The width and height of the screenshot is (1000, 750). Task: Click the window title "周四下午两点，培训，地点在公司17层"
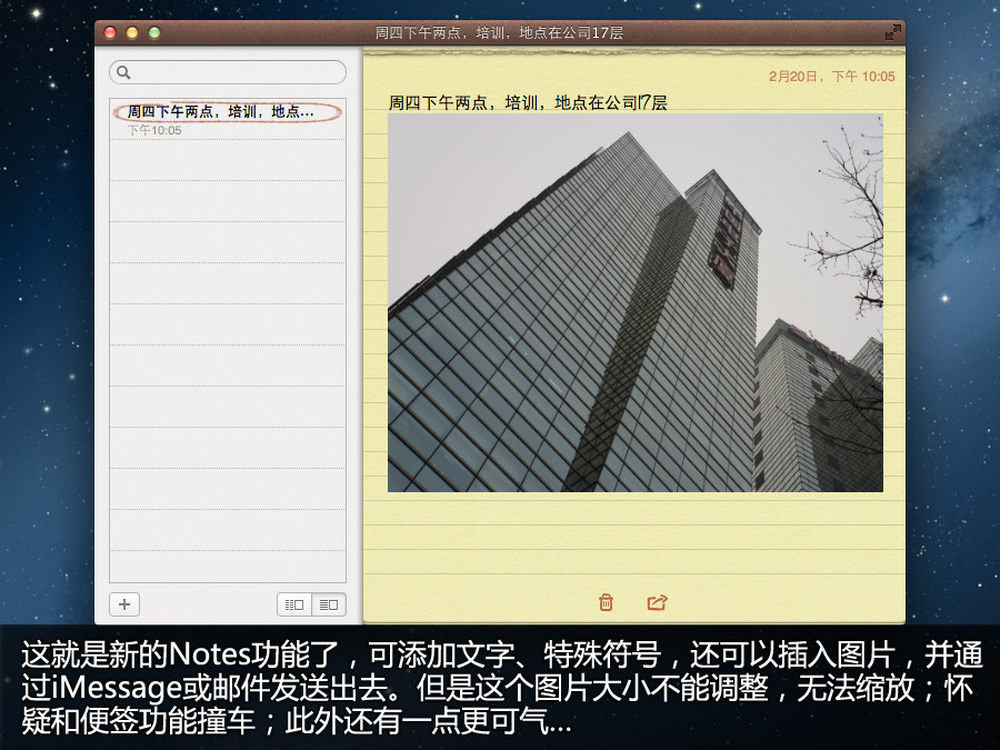tap(499, 33)
